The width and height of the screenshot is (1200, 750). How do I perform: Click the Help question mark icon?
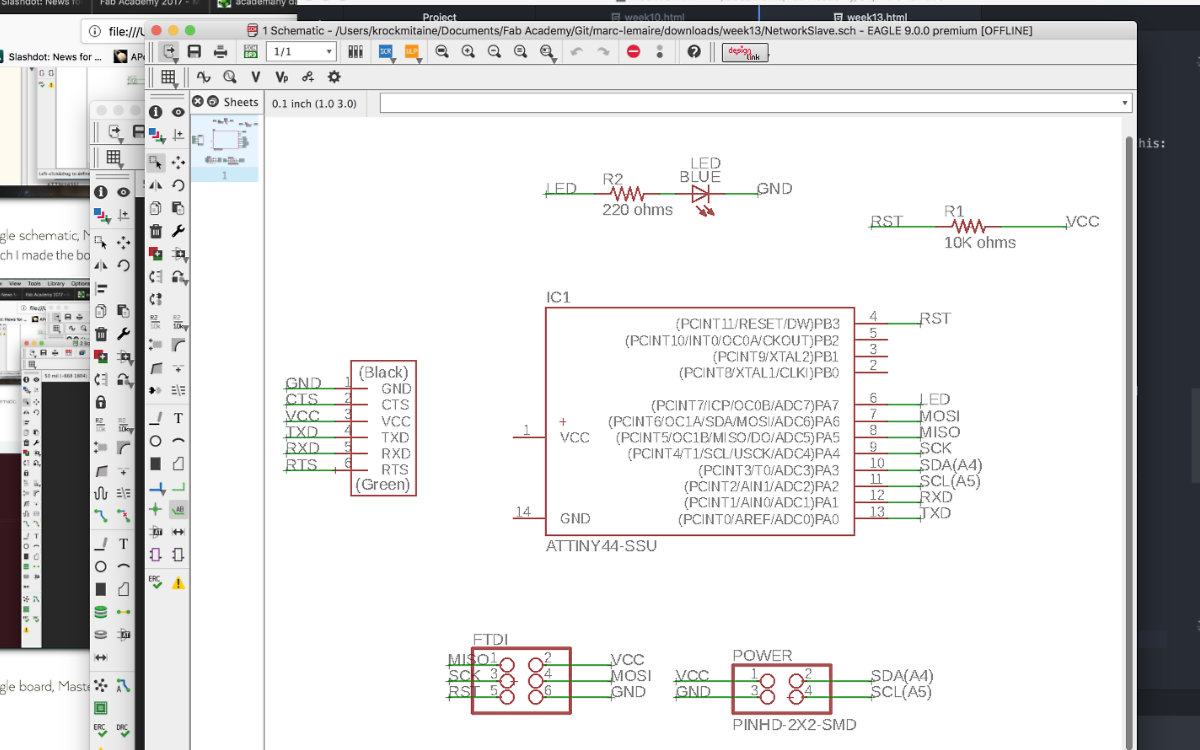pos(693,51)
